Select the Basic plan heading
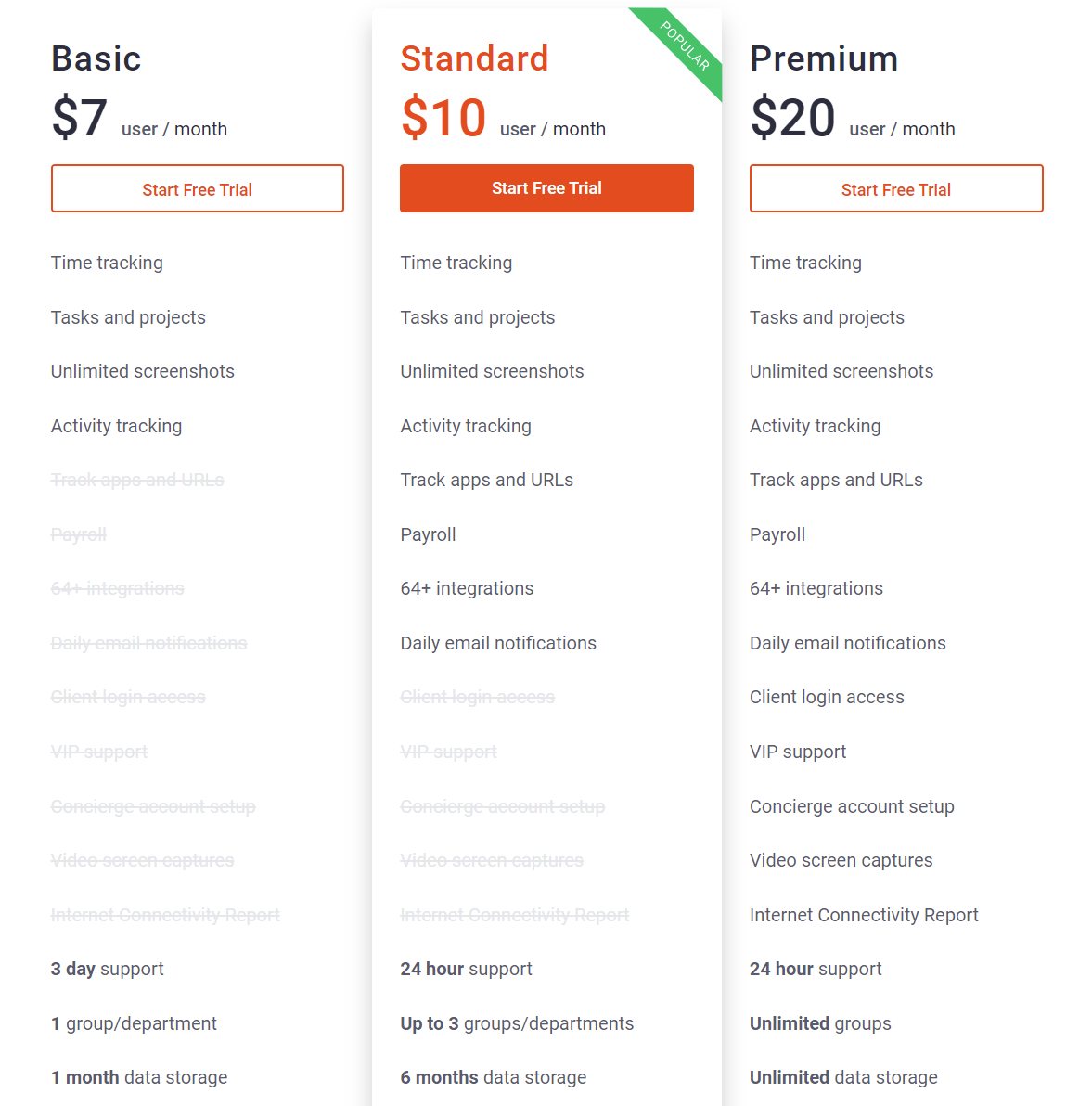Image resolution: width=1092 pixels, height=1106 pixels. (x=96, y=58)
